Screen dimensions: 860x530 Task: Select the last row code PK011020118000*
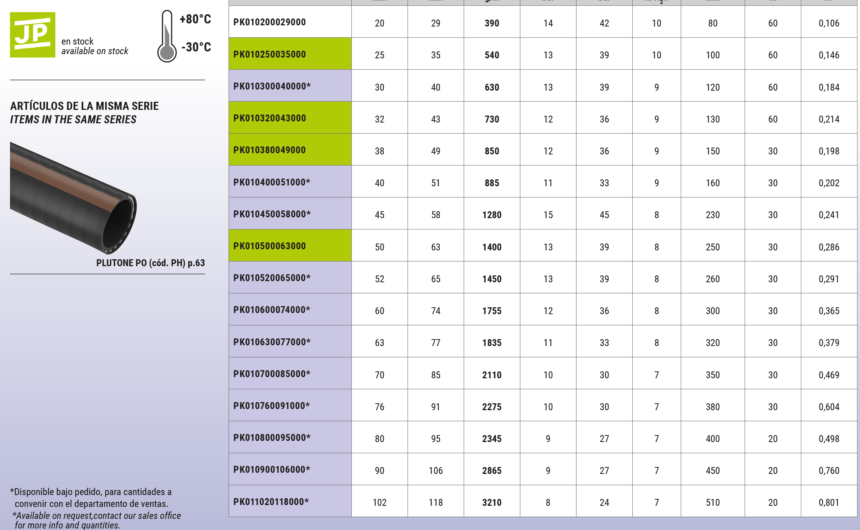coord(271,502)
